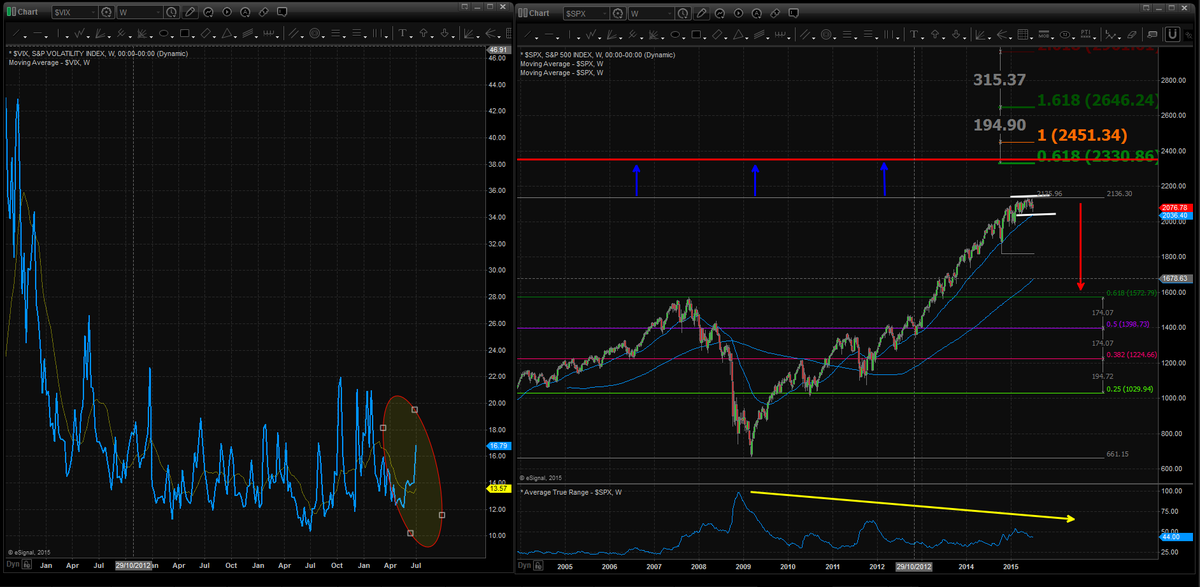Click the symbol history button beside $SPX
The height and width of the screenshot is (587, 1200).
617,13
